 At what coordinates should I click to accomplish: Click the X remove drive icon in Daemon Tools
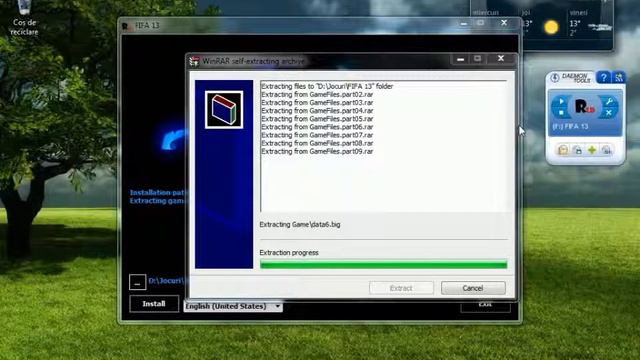click(609, 112)
